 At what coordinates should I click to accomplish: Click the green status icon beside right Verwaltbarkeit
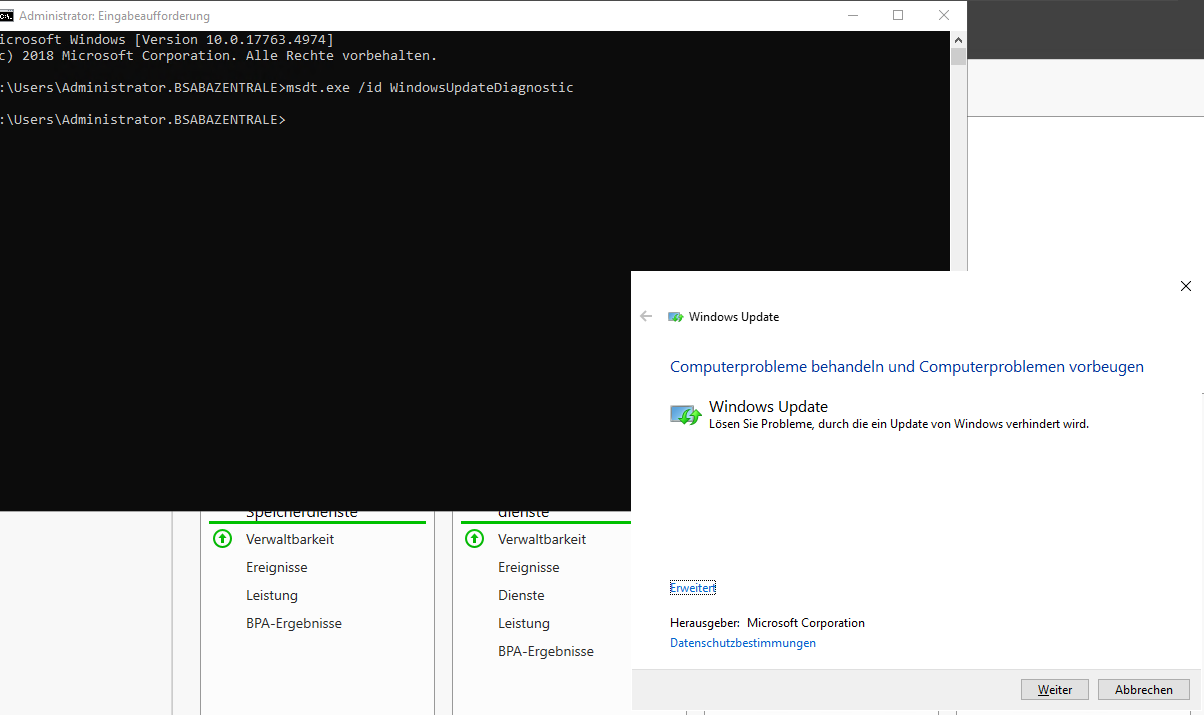point(475,539)
